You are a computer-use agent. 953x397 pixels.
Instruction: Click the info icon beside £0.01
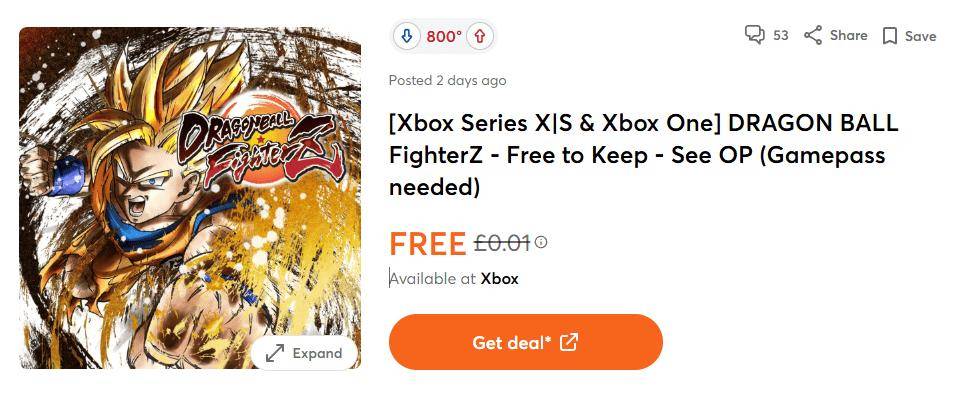click(541, 243)
